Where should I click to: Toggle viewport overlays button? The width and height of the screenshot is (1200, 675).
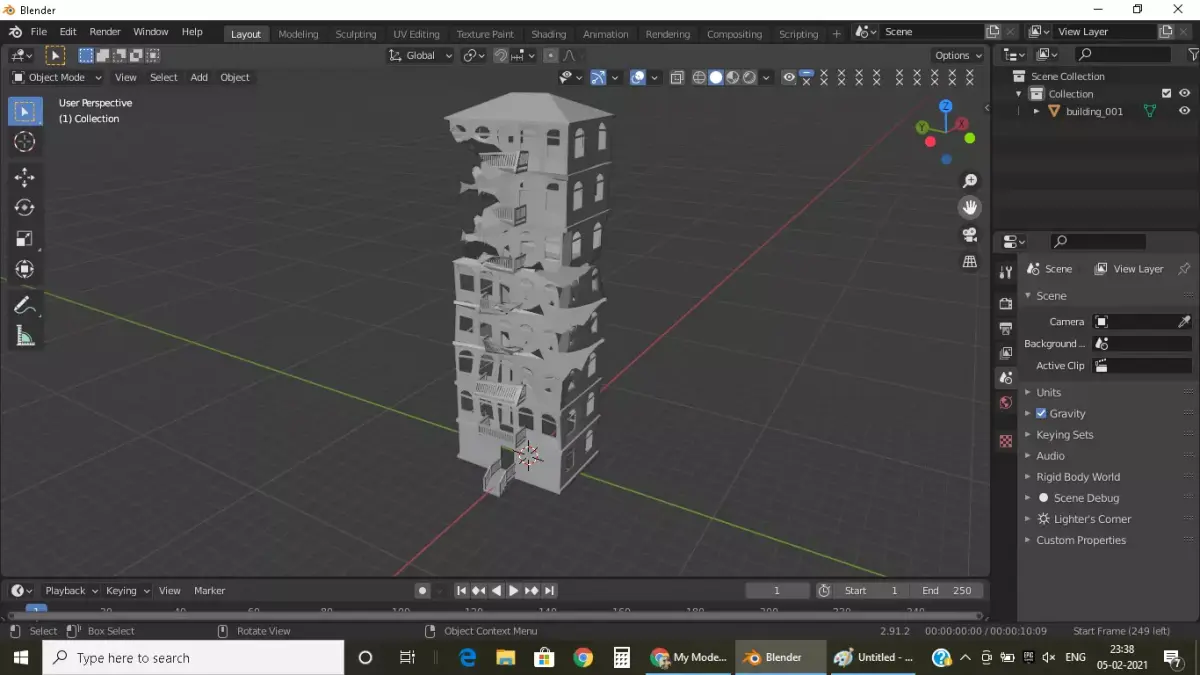point(638,77)
